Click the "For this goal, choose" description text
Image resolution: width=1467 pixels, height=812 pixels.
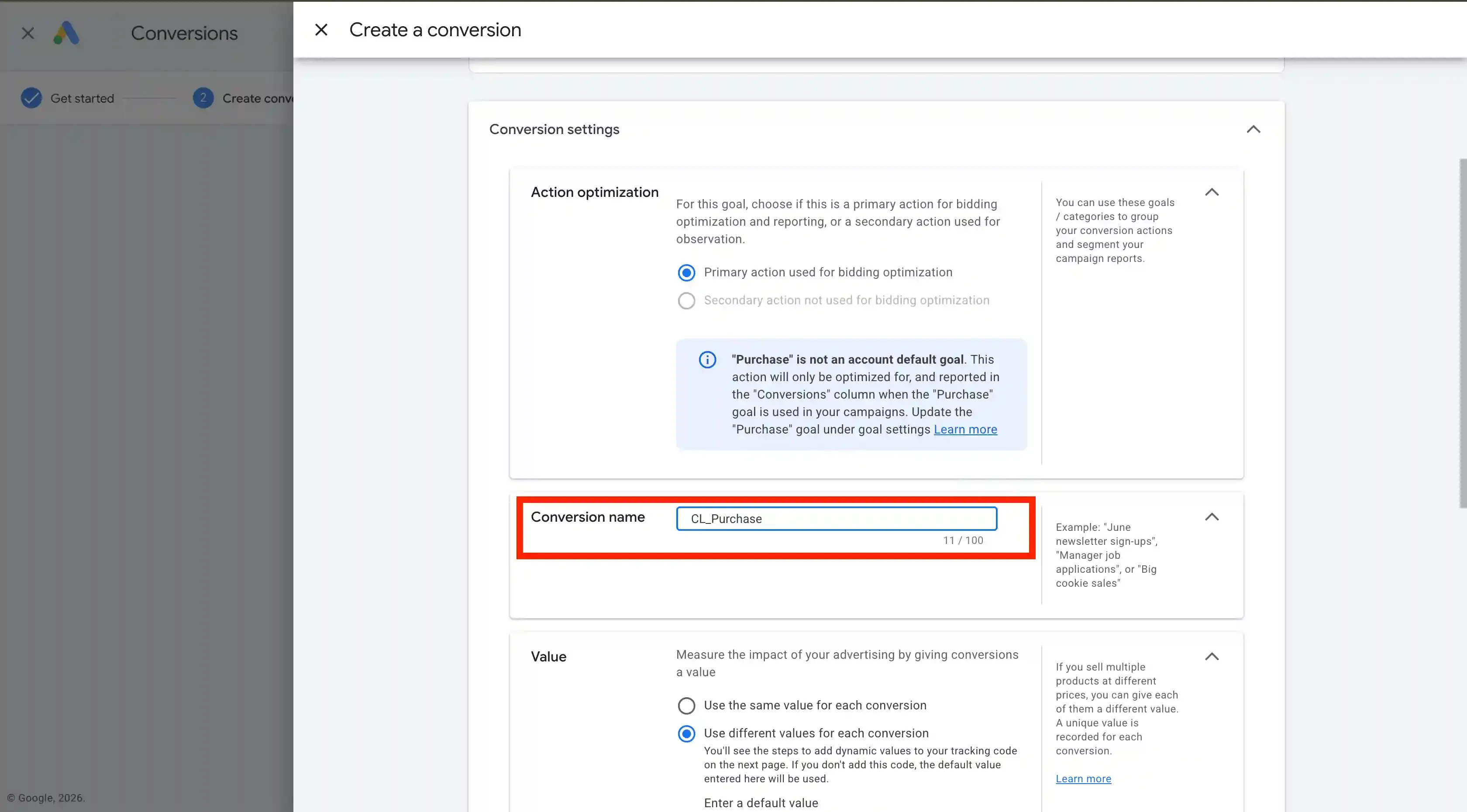838,221
